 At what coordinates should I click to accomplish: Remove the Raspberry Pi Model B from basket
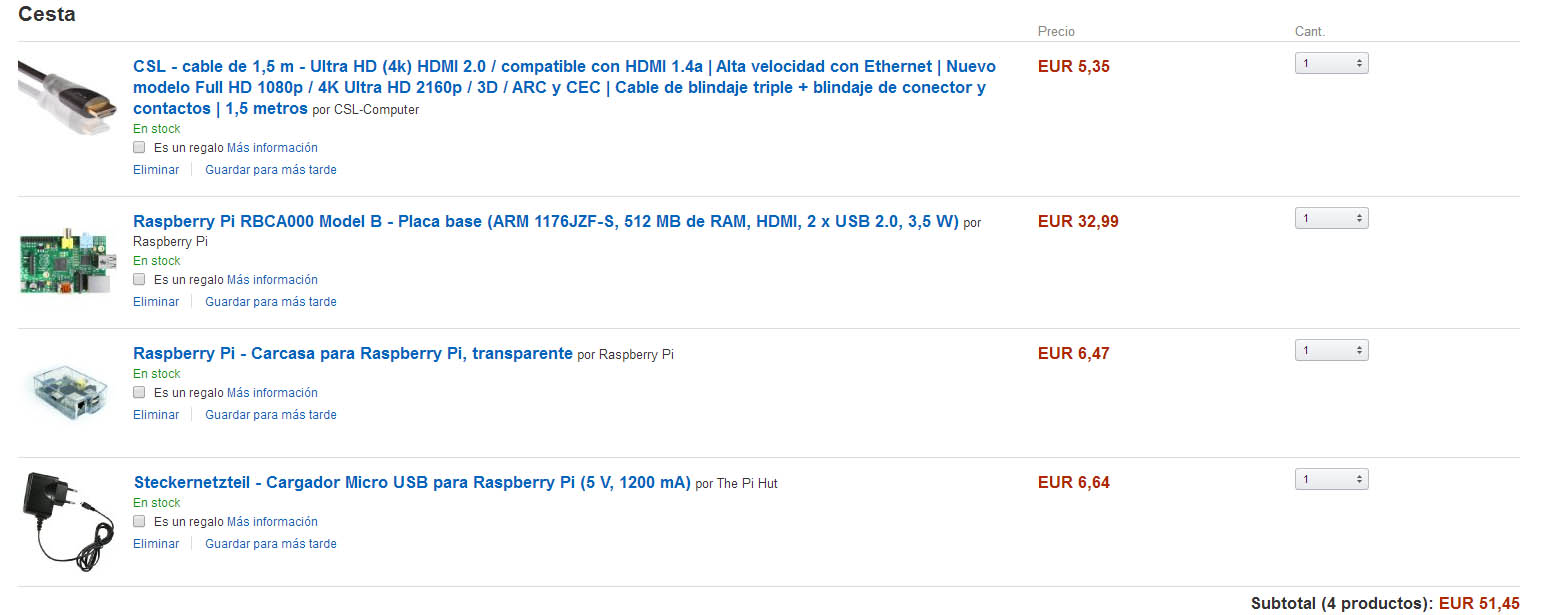coord(156,302)
